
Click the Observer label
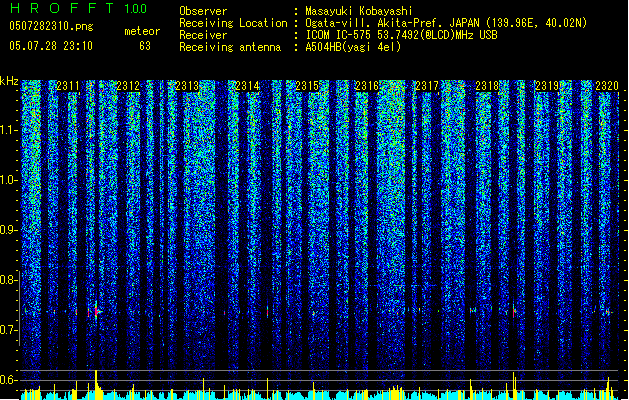pyautogui.click(x=203, y=11)
